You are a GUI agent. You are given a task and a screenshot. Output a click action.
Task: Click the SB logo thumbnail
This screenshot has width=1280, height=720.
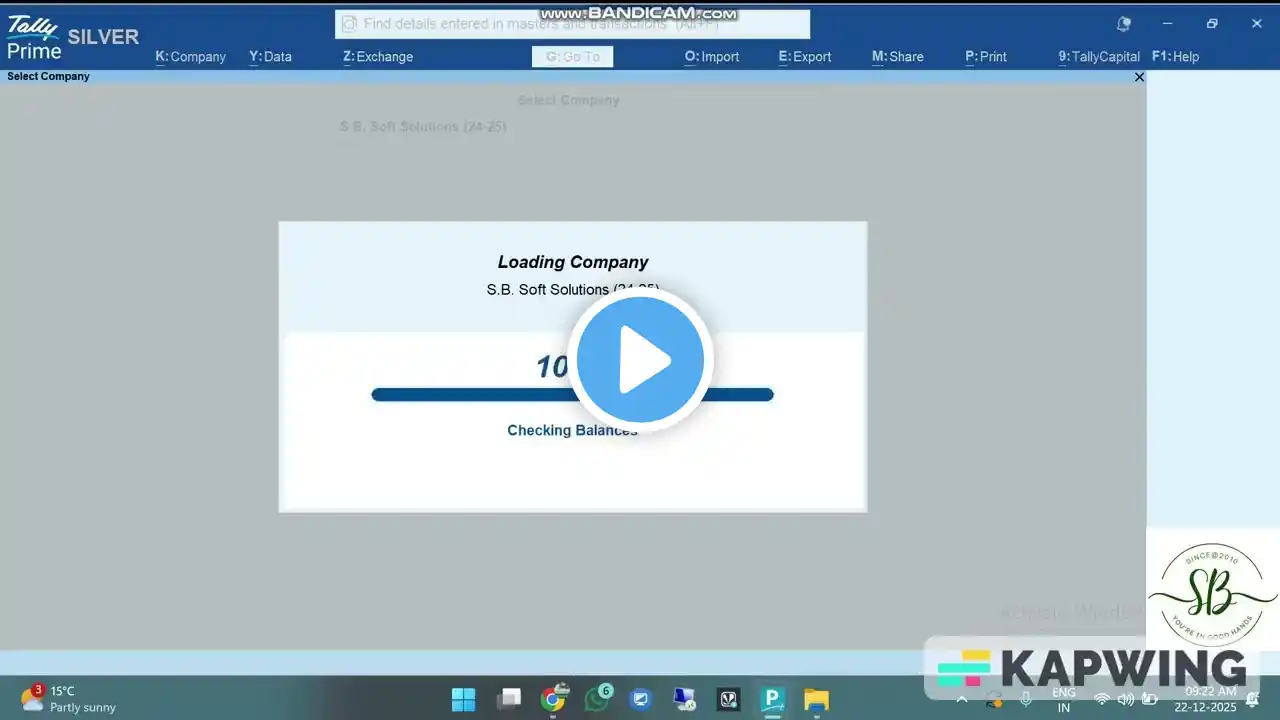tap(1212, 594)
